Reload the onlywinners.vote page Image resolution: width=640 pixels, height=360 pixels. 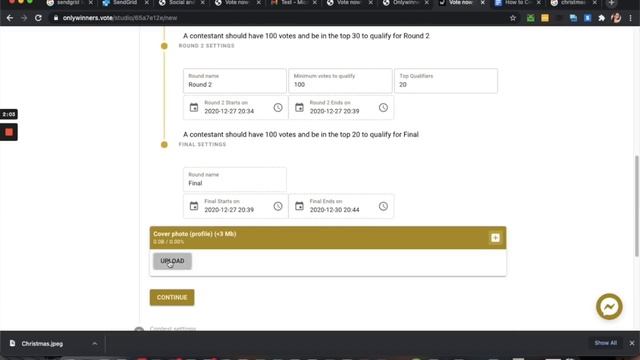point(38,18)
